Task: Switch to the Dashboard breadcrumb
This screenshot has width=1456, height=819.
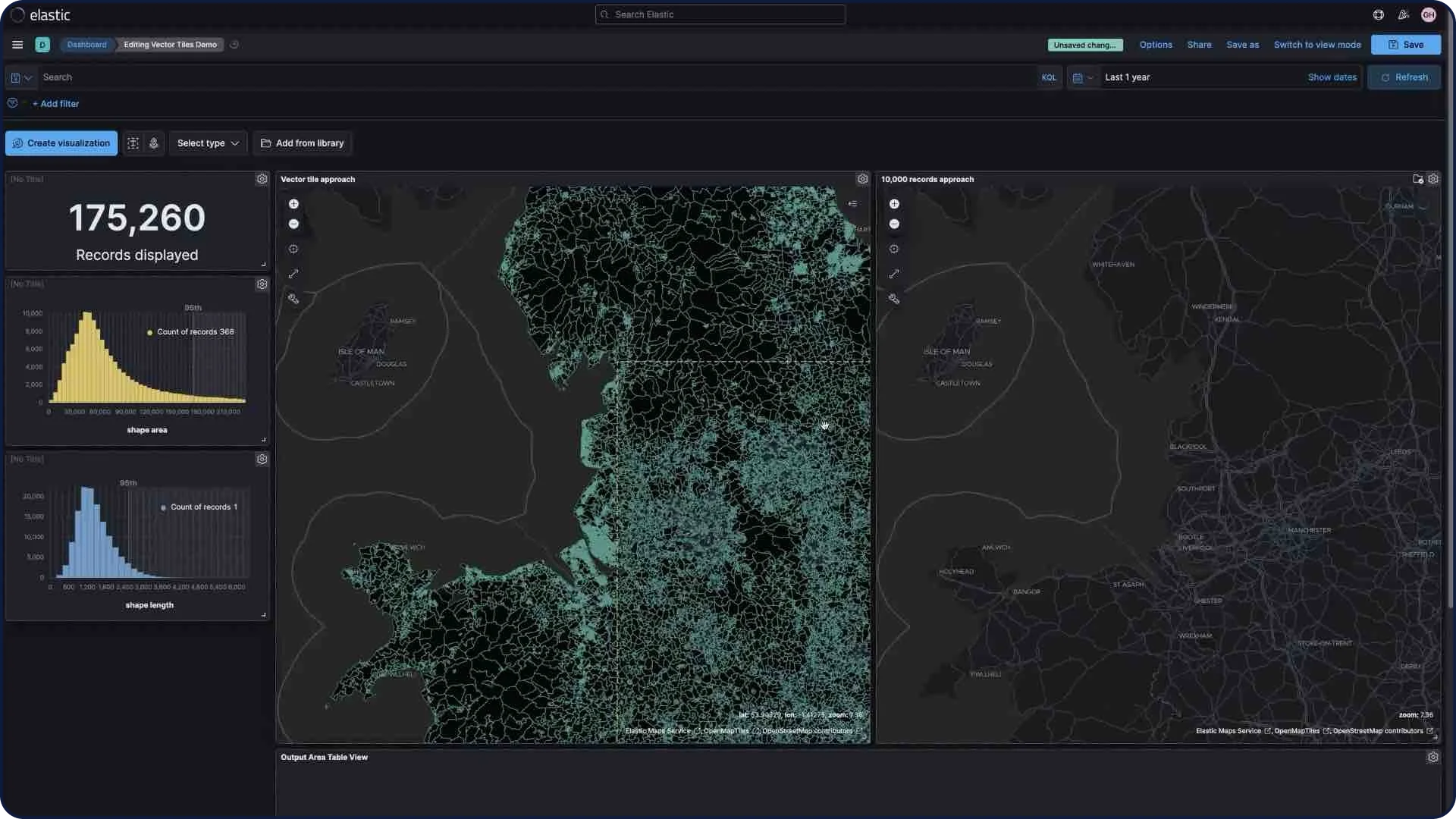Action: click(86, 45)
